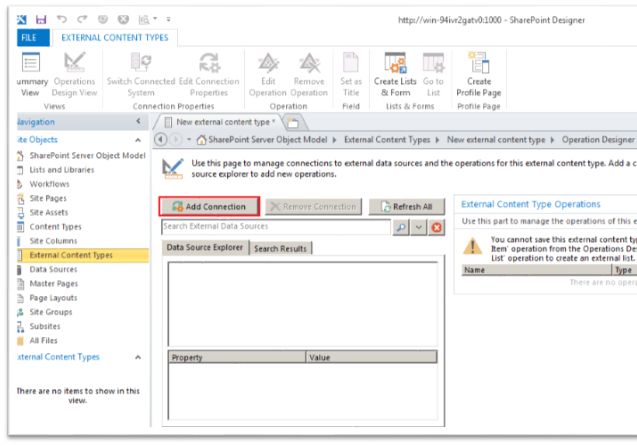Click SharePoint Server Object Model breadcrumb link
This screenshot has height=446, width=637.
268,140
